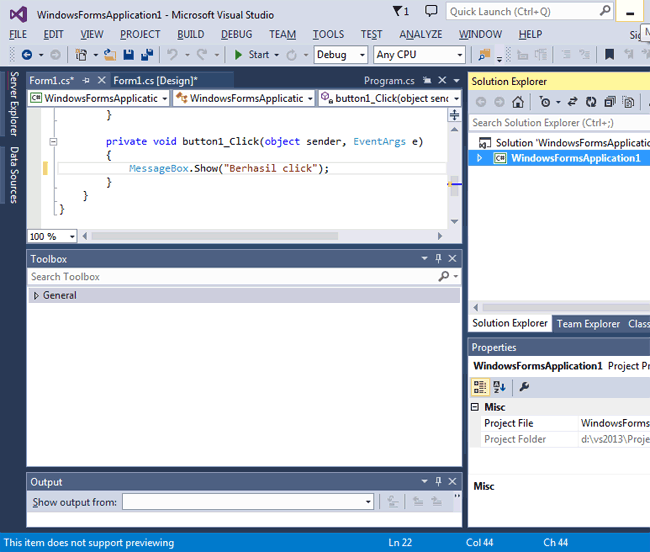Viewport: 650px width, 552px height.
Task: Click the Sync with Active Document icon
Action: 572,102
